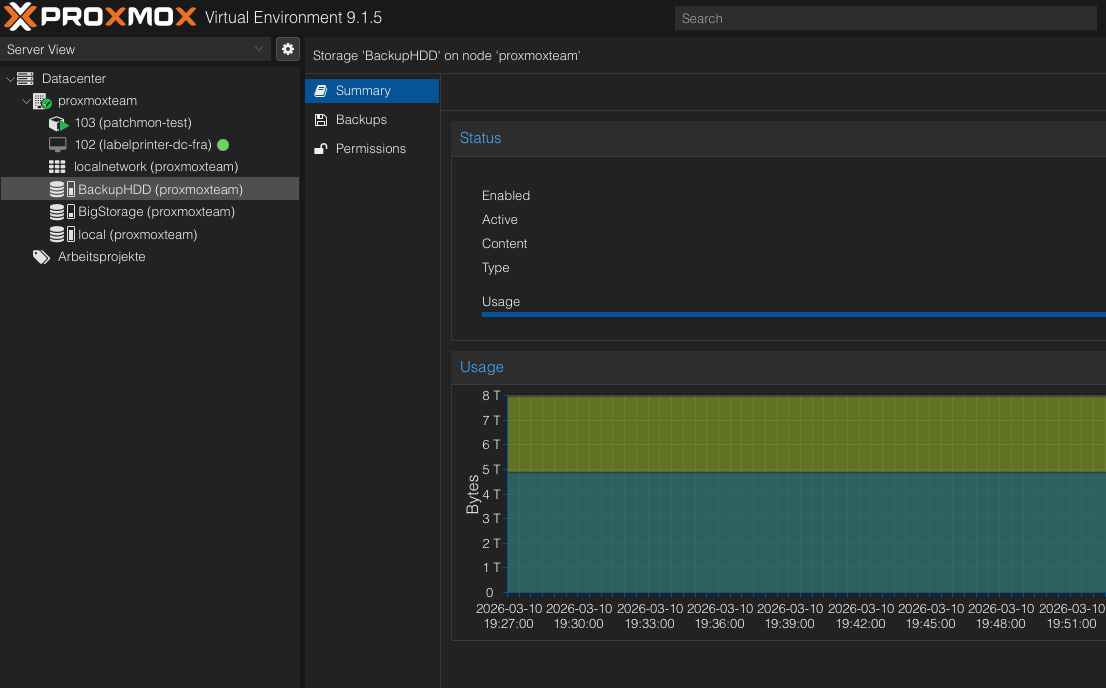Click the Datacenter server icon
Viewport: 1106px width, 688px height.
pos(25,78)
